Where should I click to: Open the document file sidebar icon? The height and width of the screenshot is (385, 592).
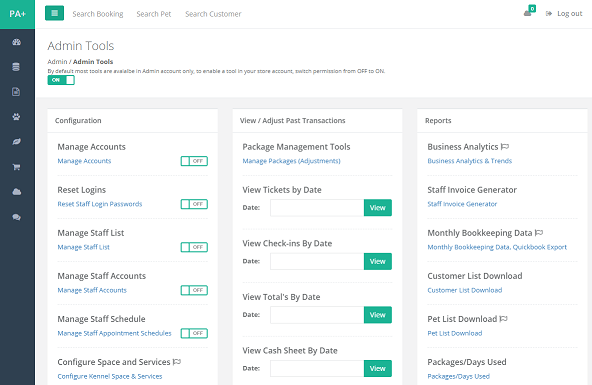(16, 92)
